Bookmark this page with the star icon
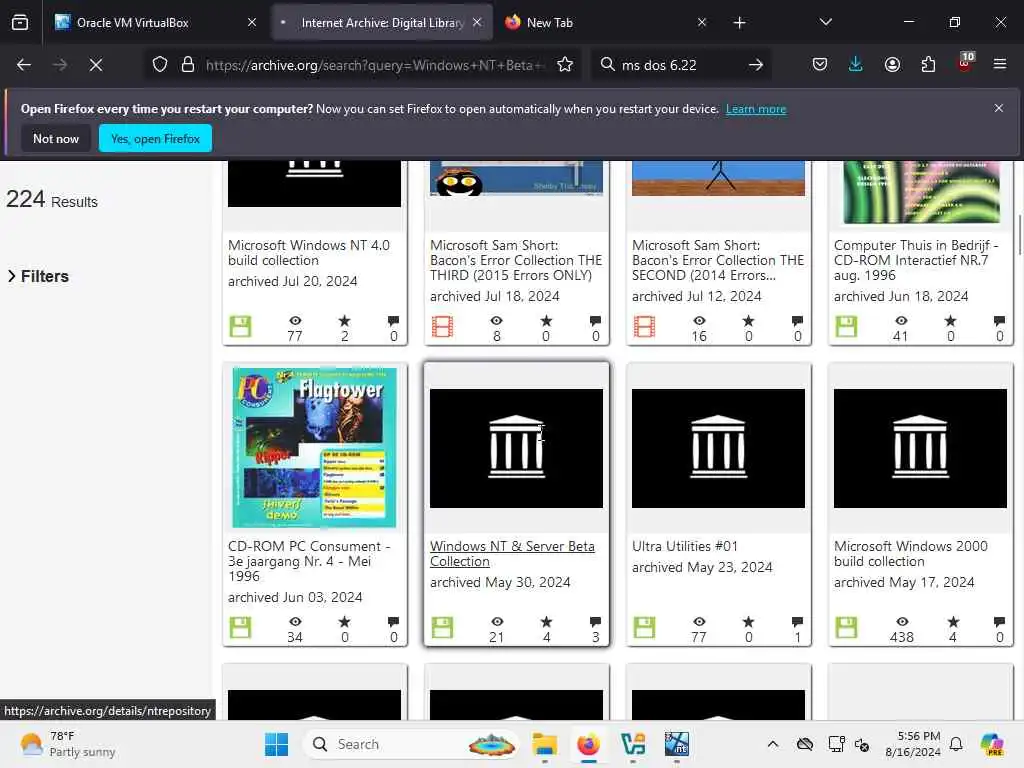 coord(565,65)
